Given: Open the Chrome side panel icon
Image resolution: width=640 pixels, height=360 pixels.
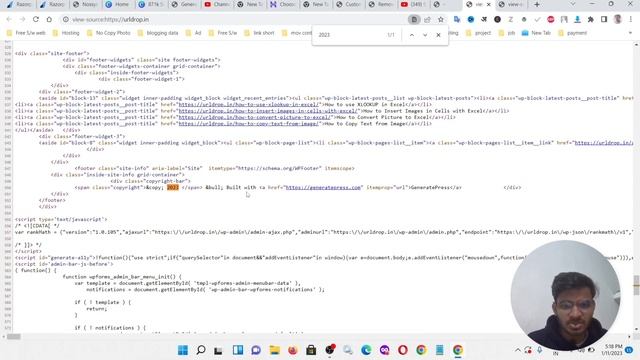Looking at the screenshot, I should pyautogui.click(x=604, y=19).
